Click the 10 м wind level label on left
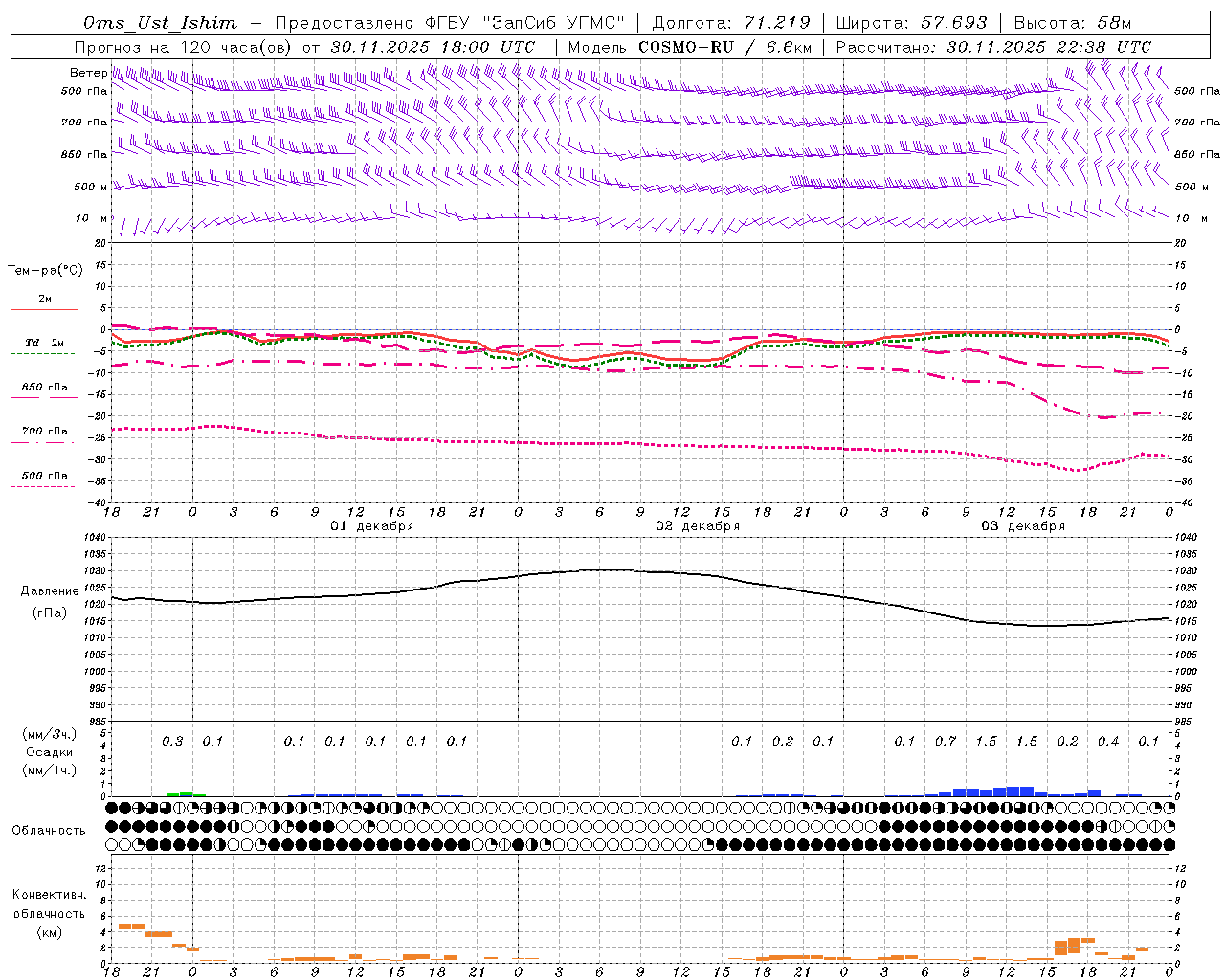Viewport: 1225px width, 980px height. point(92,218)
